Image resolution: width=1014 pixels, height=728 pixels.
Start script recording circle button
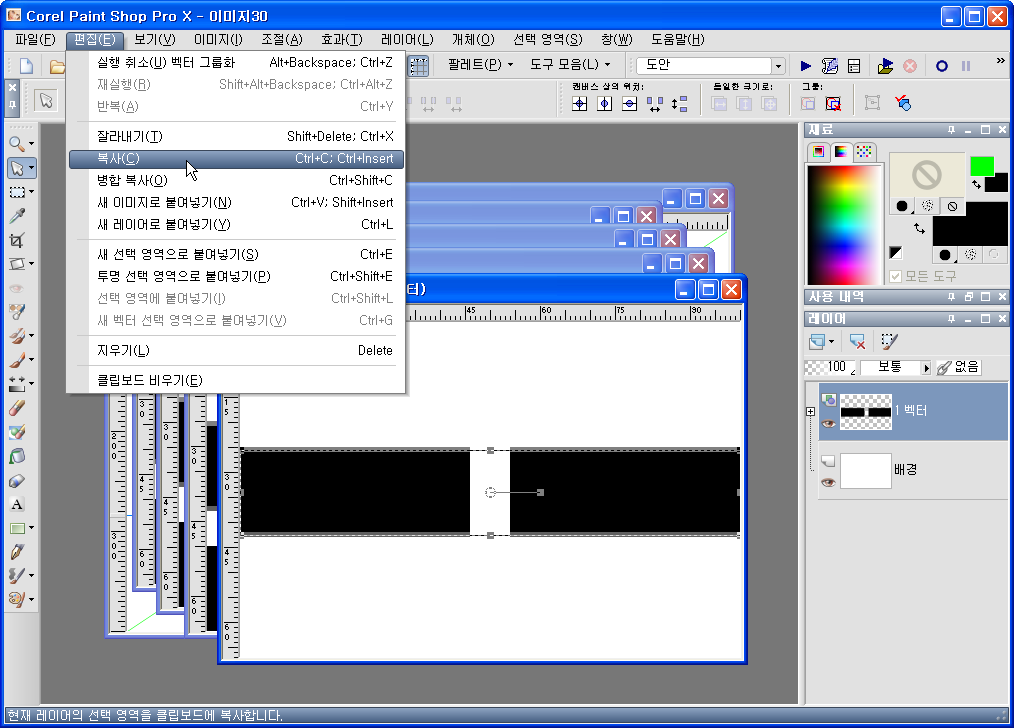(x=942, y=66)
